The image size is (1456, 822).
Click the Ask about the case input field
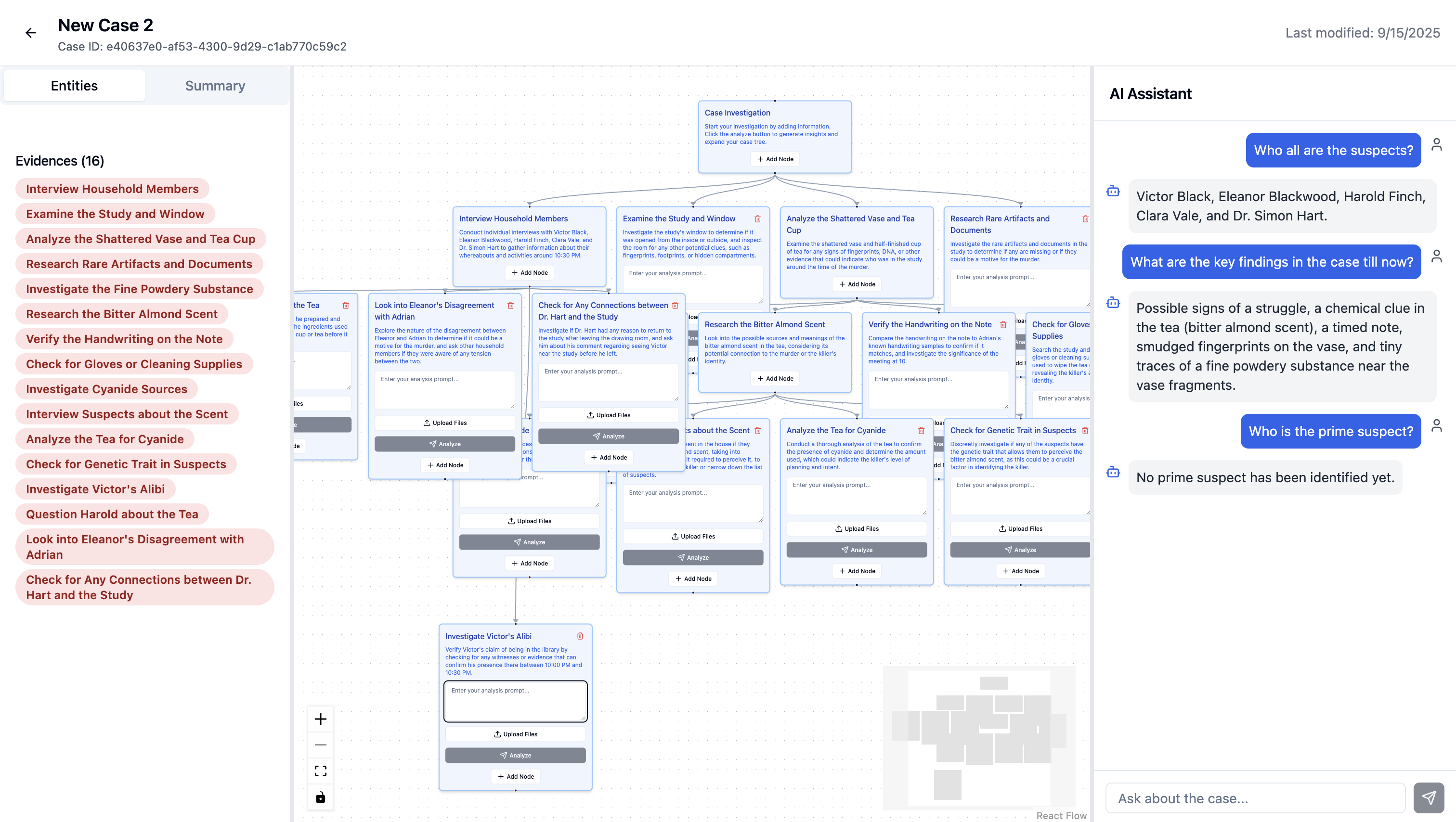point(1255,798)
